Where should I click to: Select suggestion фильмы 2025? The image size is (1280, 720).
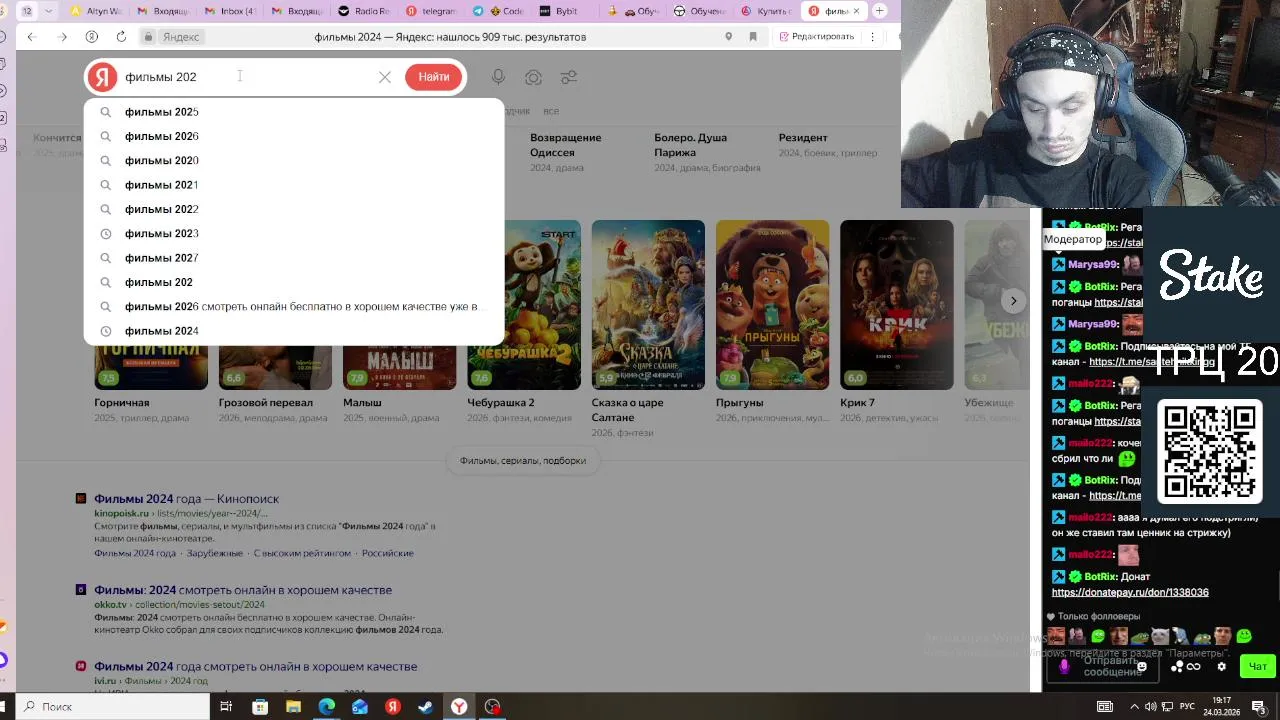click(x=294, y=112)
